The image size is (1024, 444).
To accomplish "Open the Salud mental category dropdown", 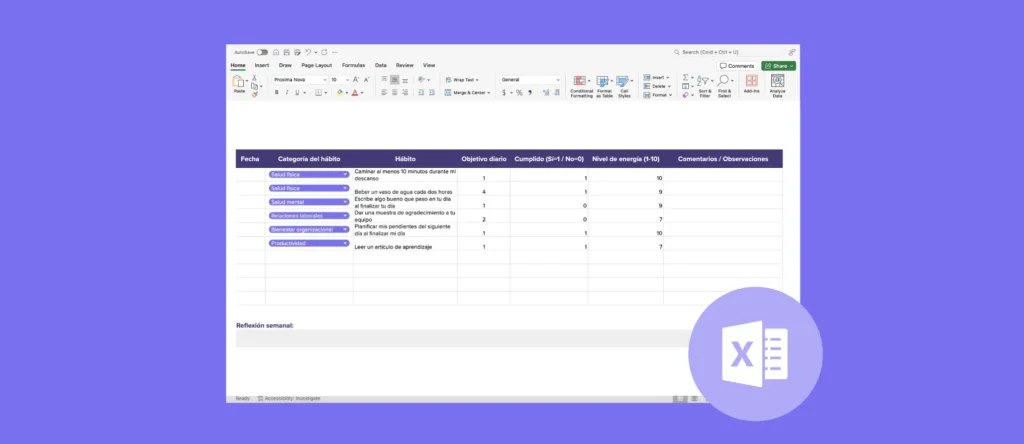I will tap(309, 202).
